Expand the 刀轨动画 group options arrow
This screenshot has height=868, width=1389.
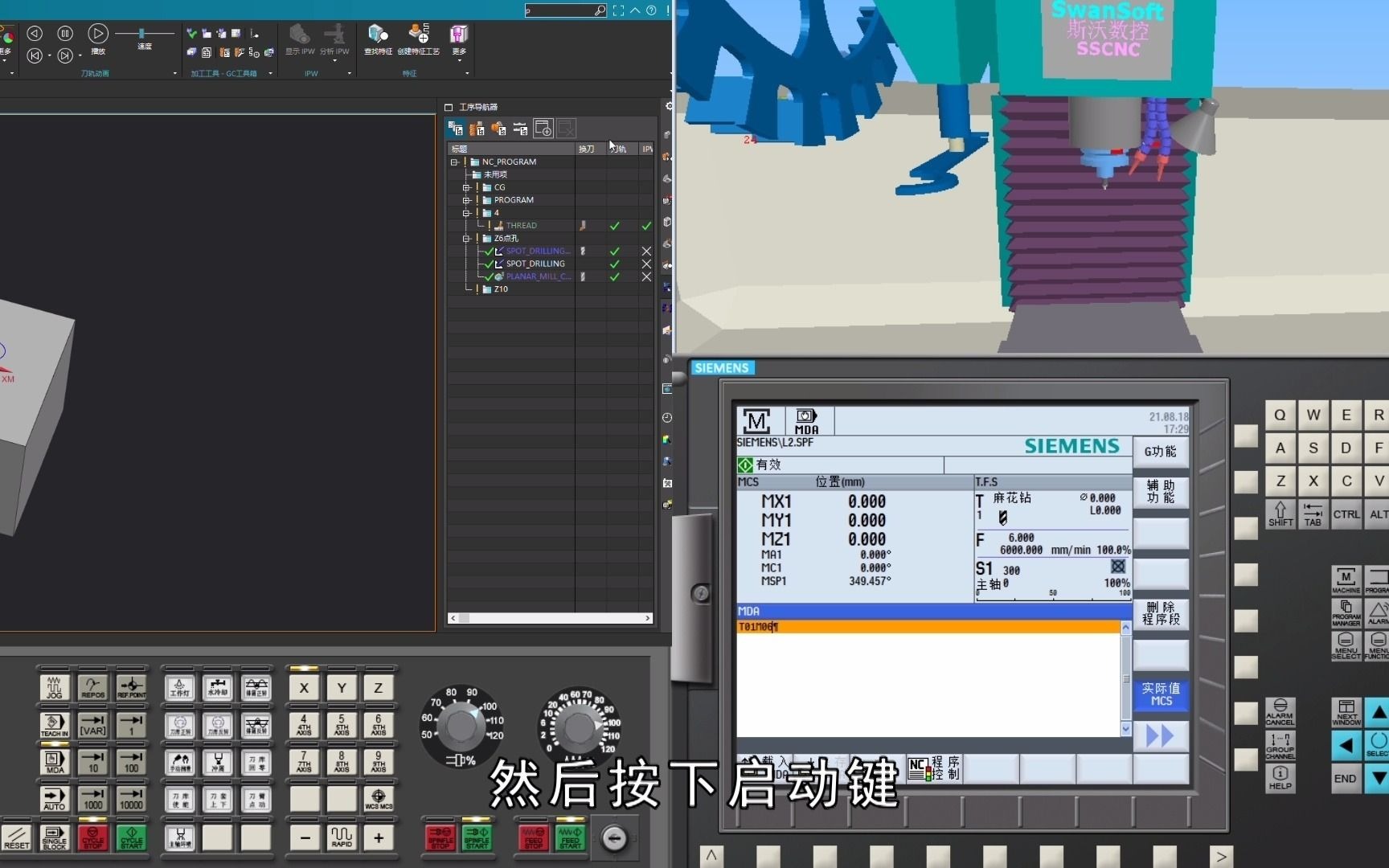[175, 73]
